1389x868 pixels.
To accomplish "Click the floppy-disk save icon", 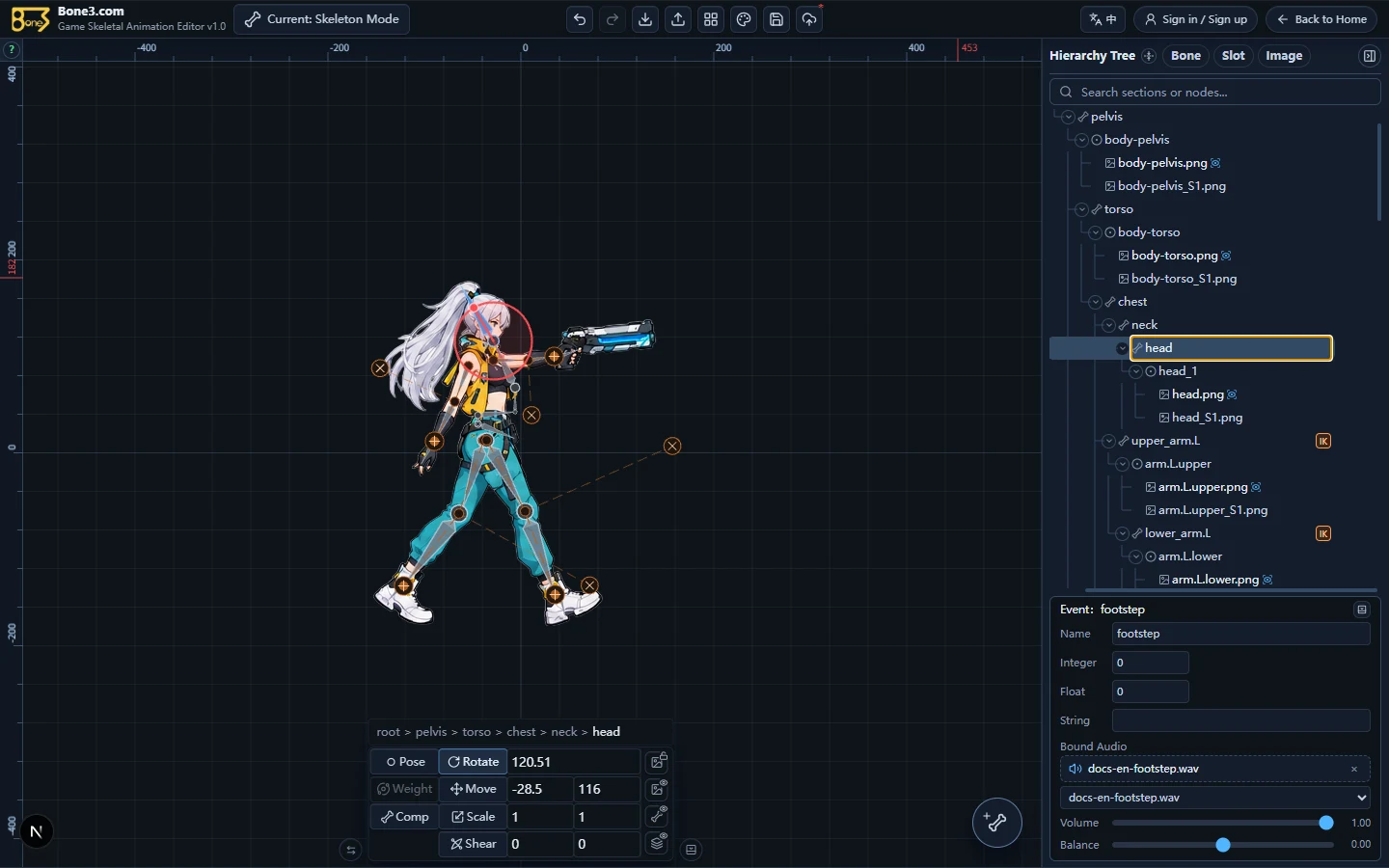I will click(776, 19).
